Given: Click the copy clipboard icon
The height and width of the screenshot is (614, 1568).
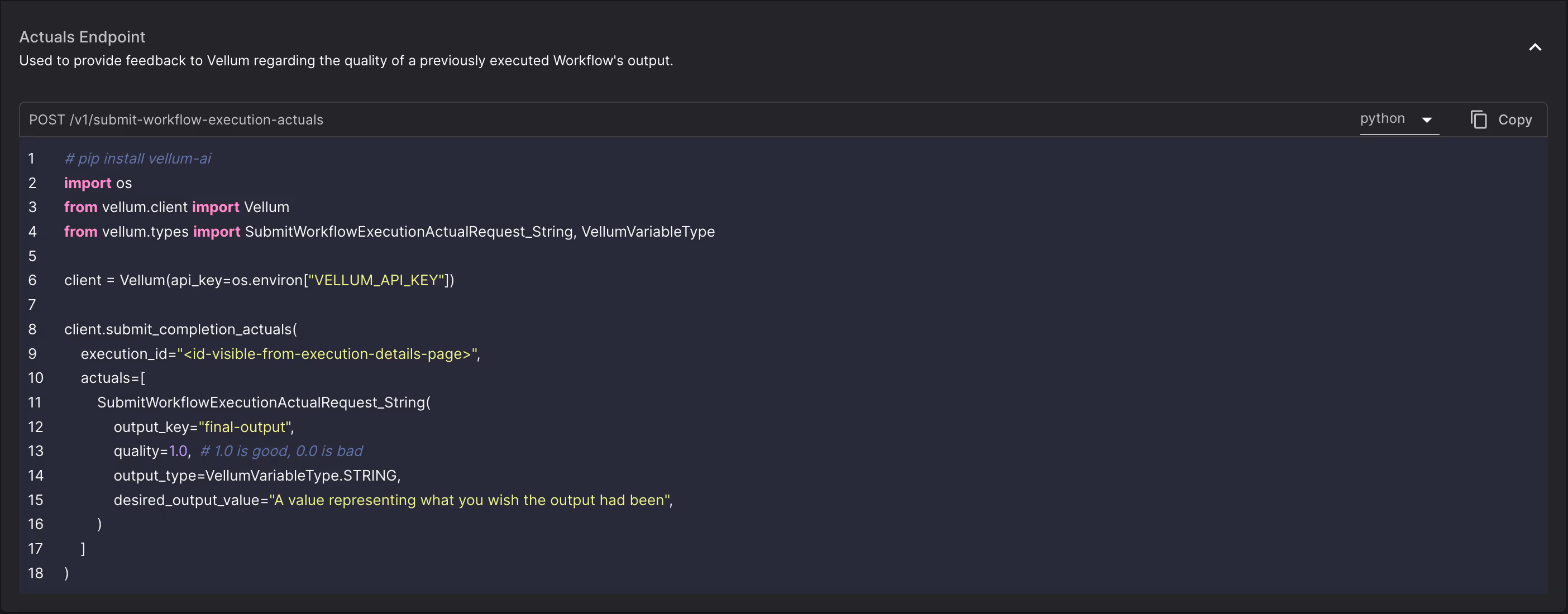Looking at the screenshot, I should [1479, 119].
